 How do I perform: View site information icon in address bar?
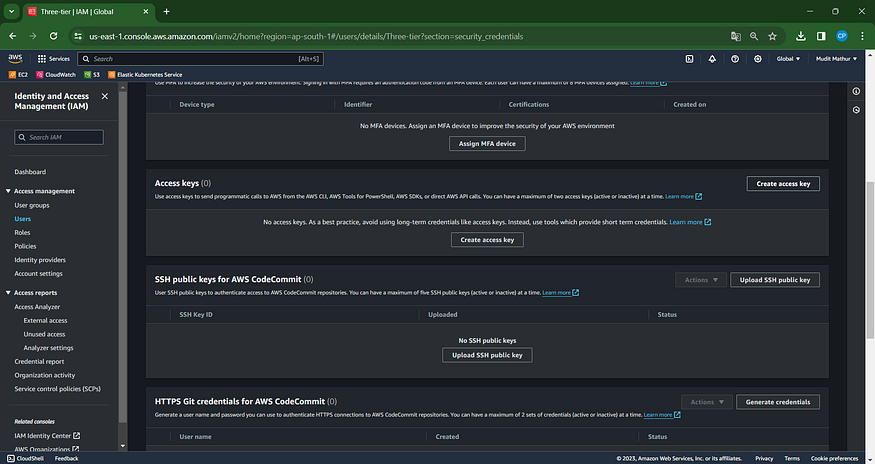tap(78, 36)
